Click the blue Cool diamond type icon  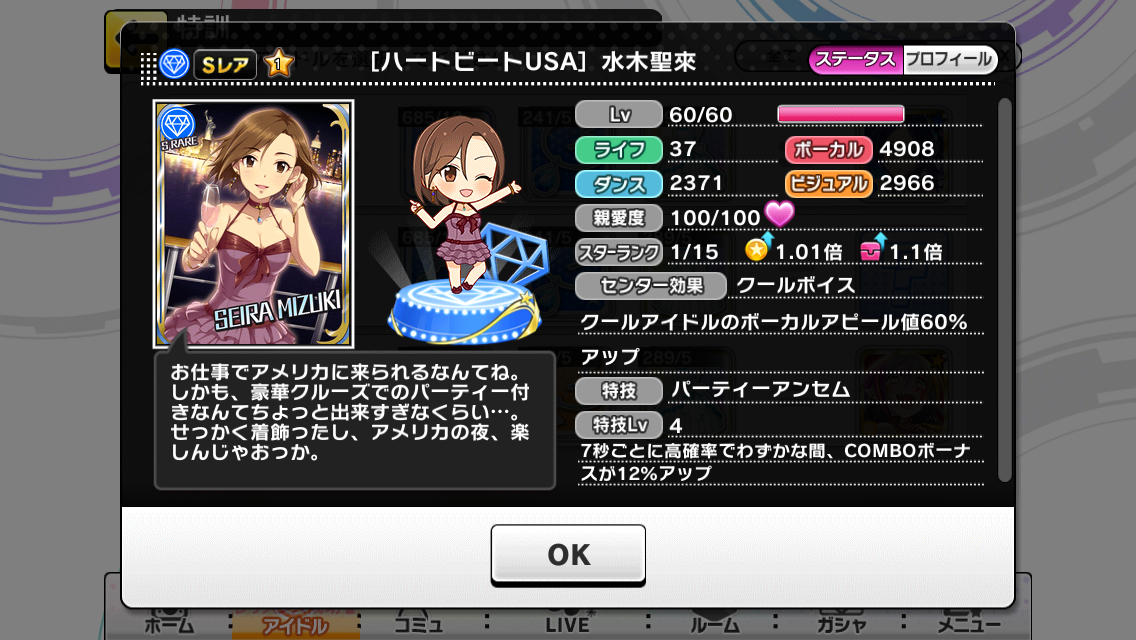click(x=175, y=64)
